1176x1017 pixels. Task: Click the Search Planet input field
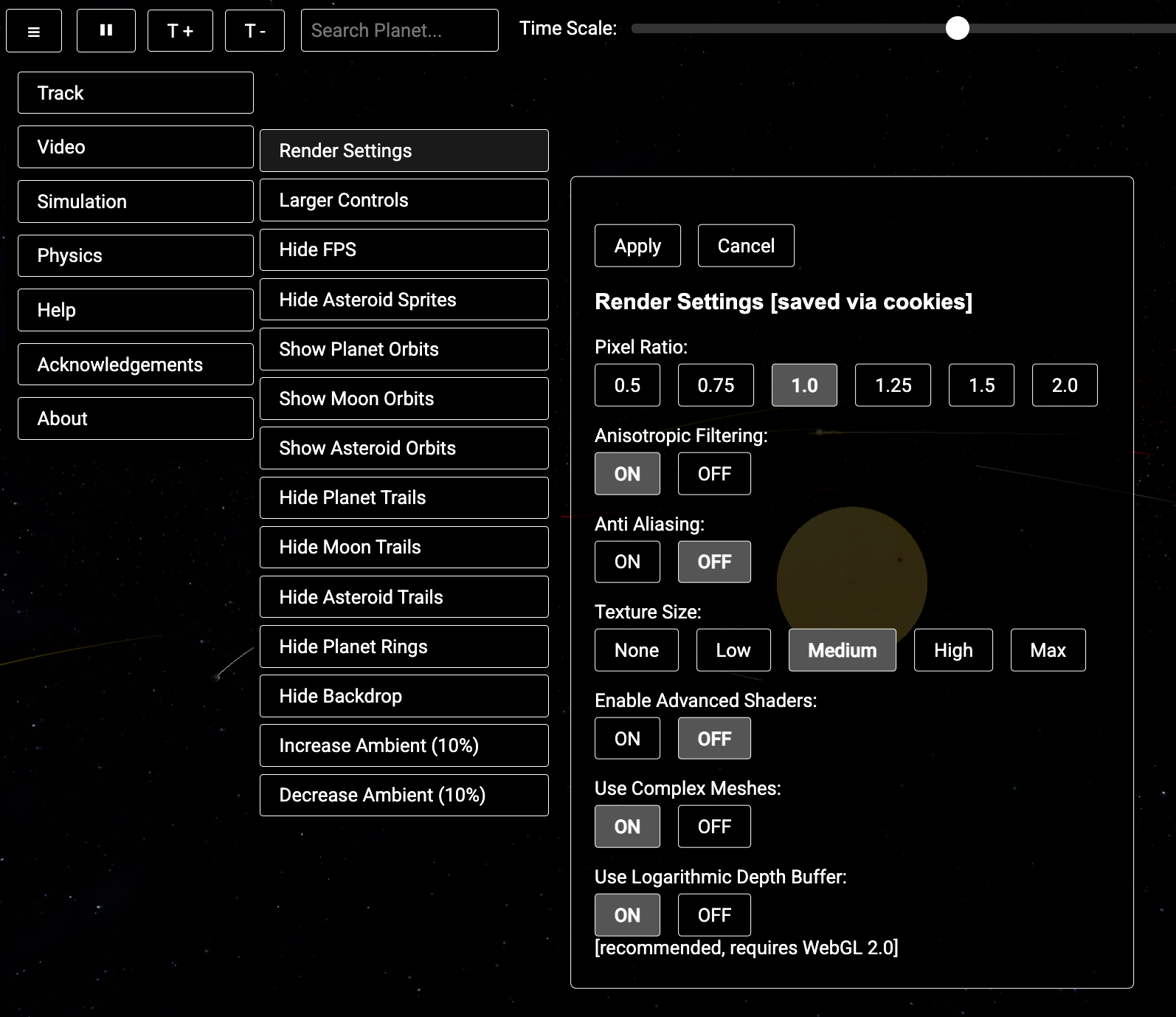(x=399, y=31)
